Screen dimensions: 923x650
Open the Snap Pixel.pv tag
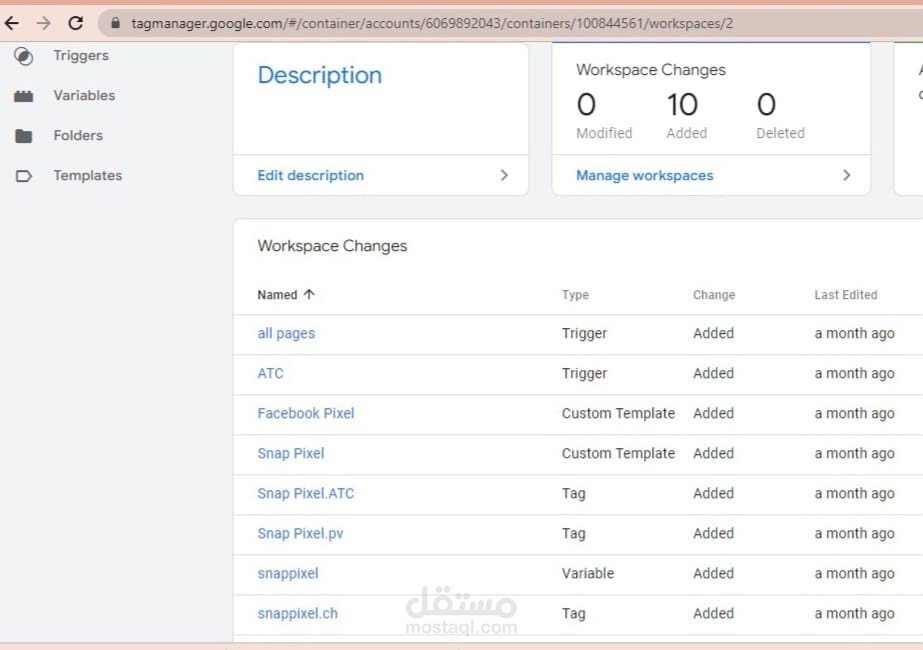coord(300,533)
